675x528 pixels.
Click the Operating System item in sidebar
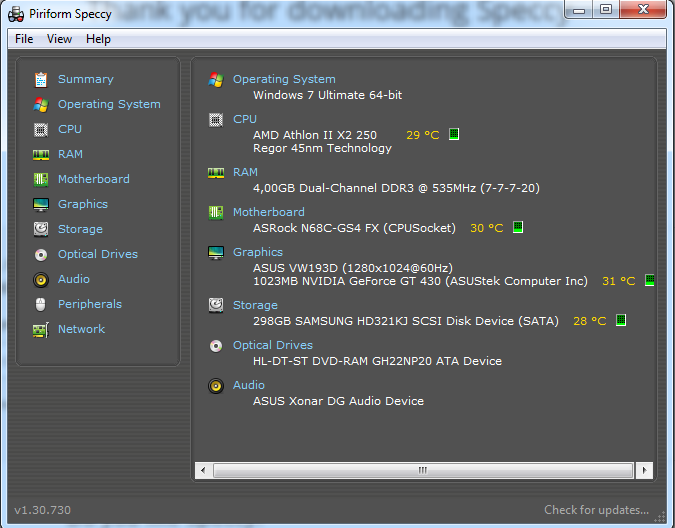click(109, 104)
